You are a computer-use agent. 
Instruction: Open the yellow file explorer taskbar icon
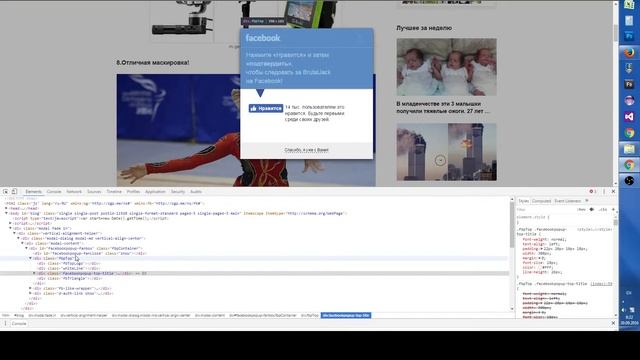tap(629, 149)
